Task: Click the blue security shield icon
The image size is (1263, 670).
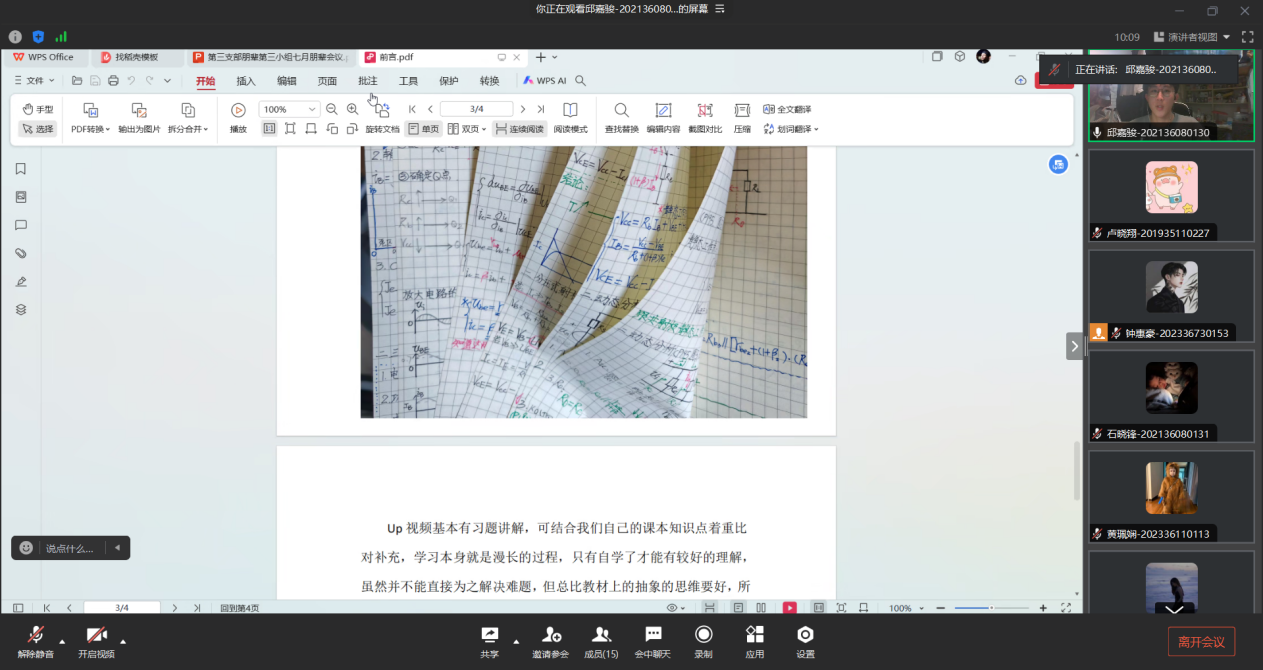Action: pyautogui.click(x=38, y=37)
